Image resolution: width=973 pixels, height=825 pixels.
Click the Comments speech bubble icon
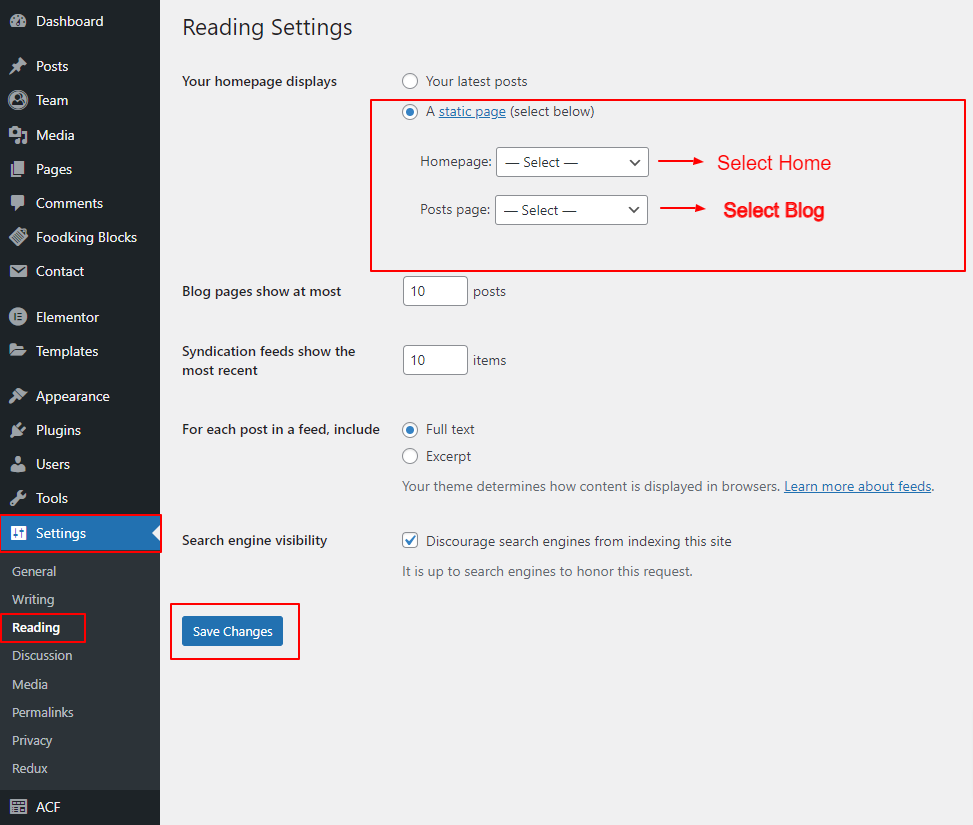18,203
